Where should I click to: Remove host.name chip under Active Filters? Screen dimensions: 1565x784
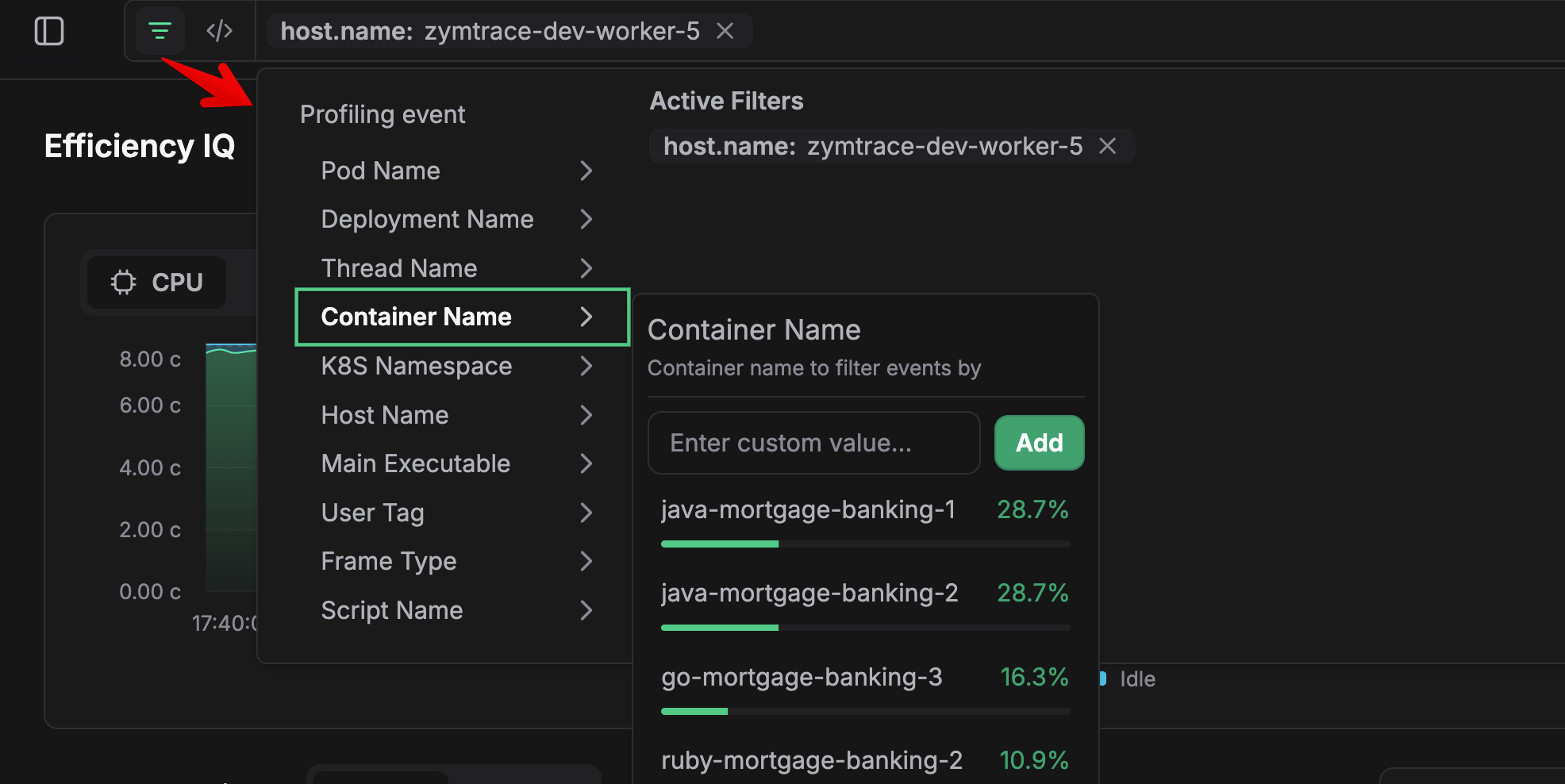[1107, 146]
